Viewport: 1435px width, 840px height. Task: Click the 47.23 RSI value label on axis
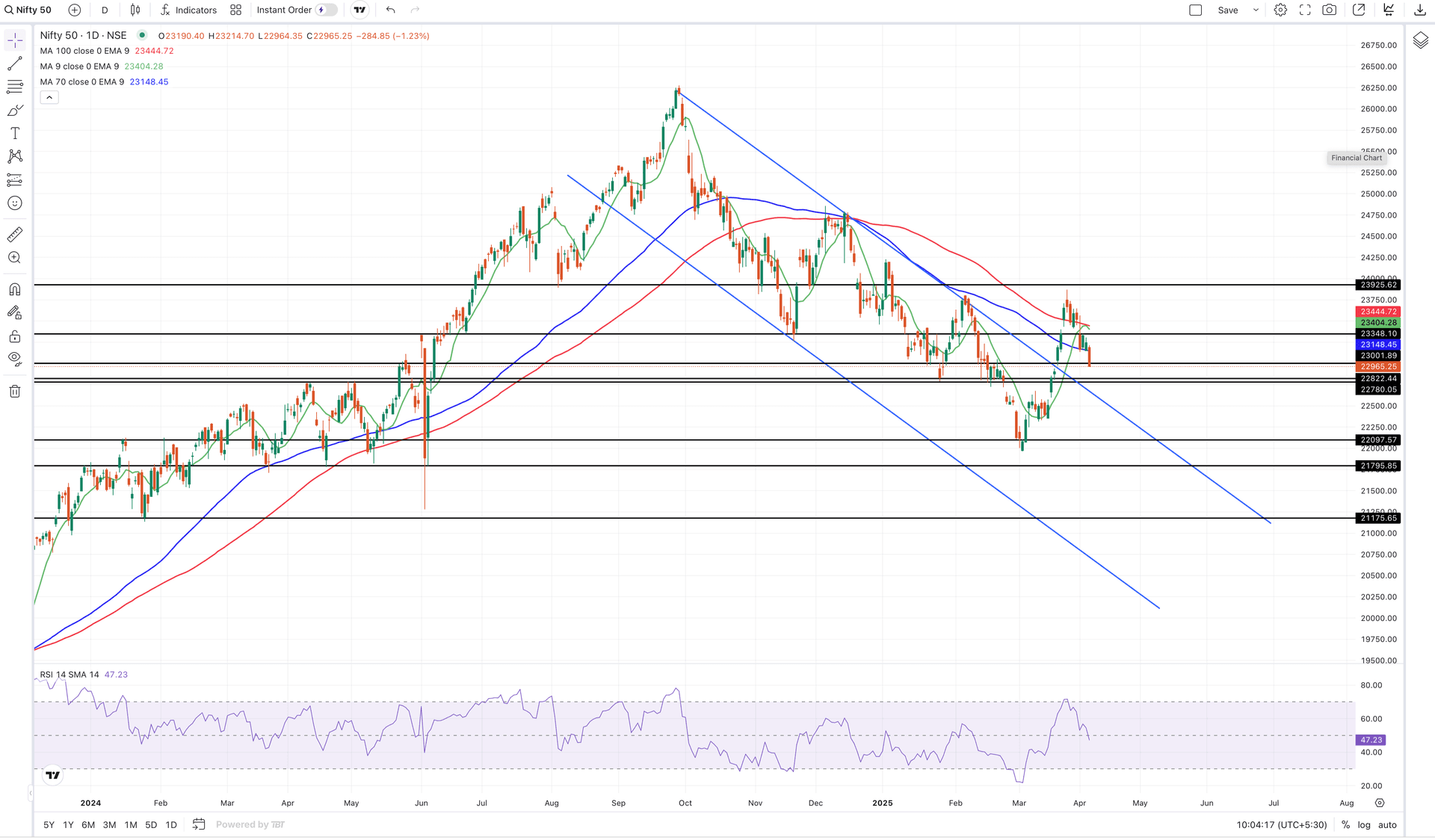(1371, 740)
